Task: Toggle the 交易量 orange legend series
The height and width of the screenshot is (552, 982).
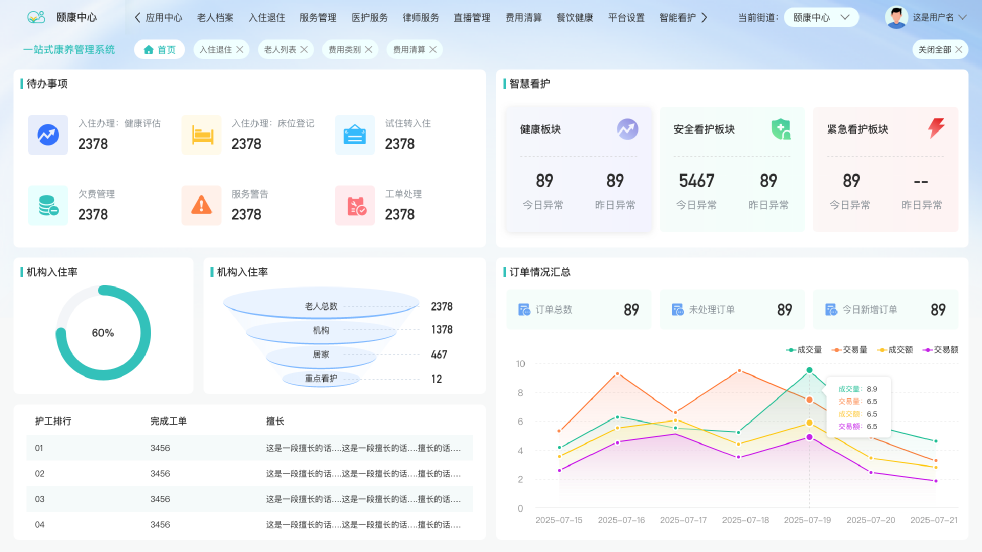Action: point(849,350)
